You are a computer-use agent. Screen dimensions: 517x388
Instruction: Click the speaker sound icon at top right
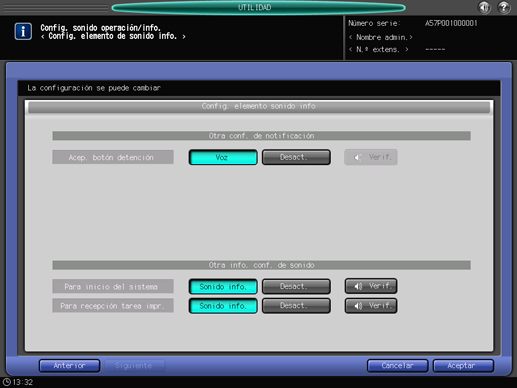484,7
